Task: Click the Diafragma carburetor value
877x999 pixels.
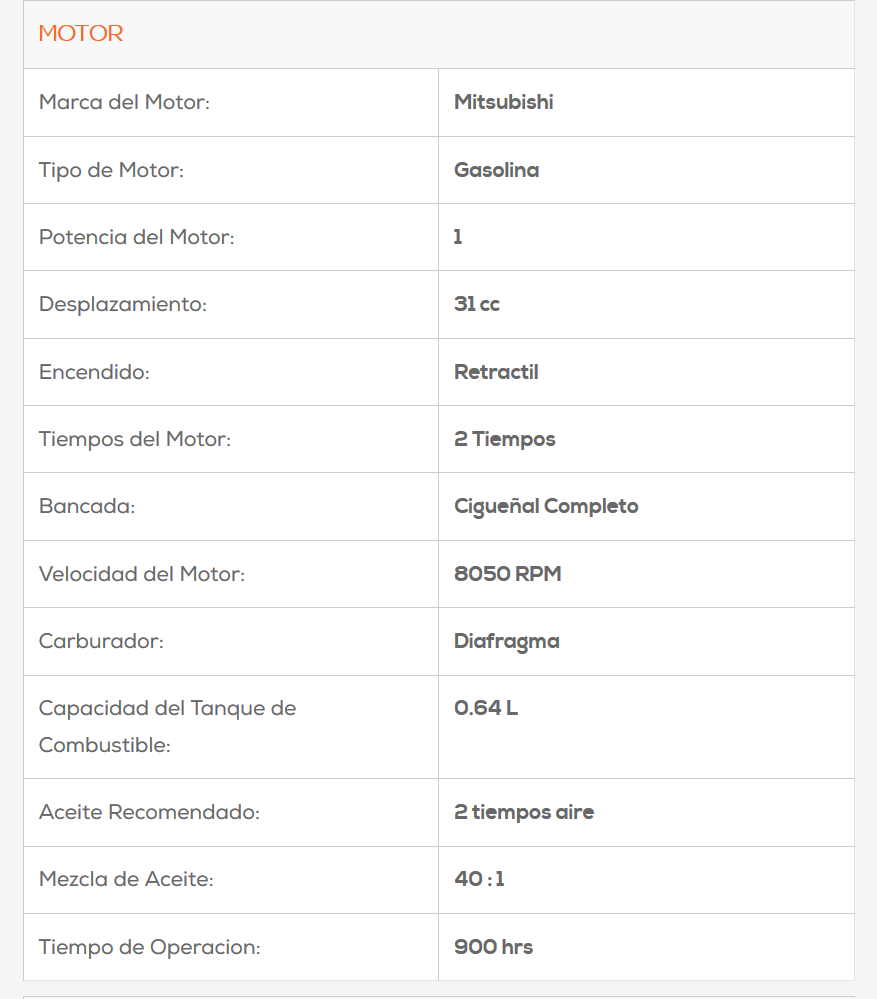Action: [x=506, y=641]
